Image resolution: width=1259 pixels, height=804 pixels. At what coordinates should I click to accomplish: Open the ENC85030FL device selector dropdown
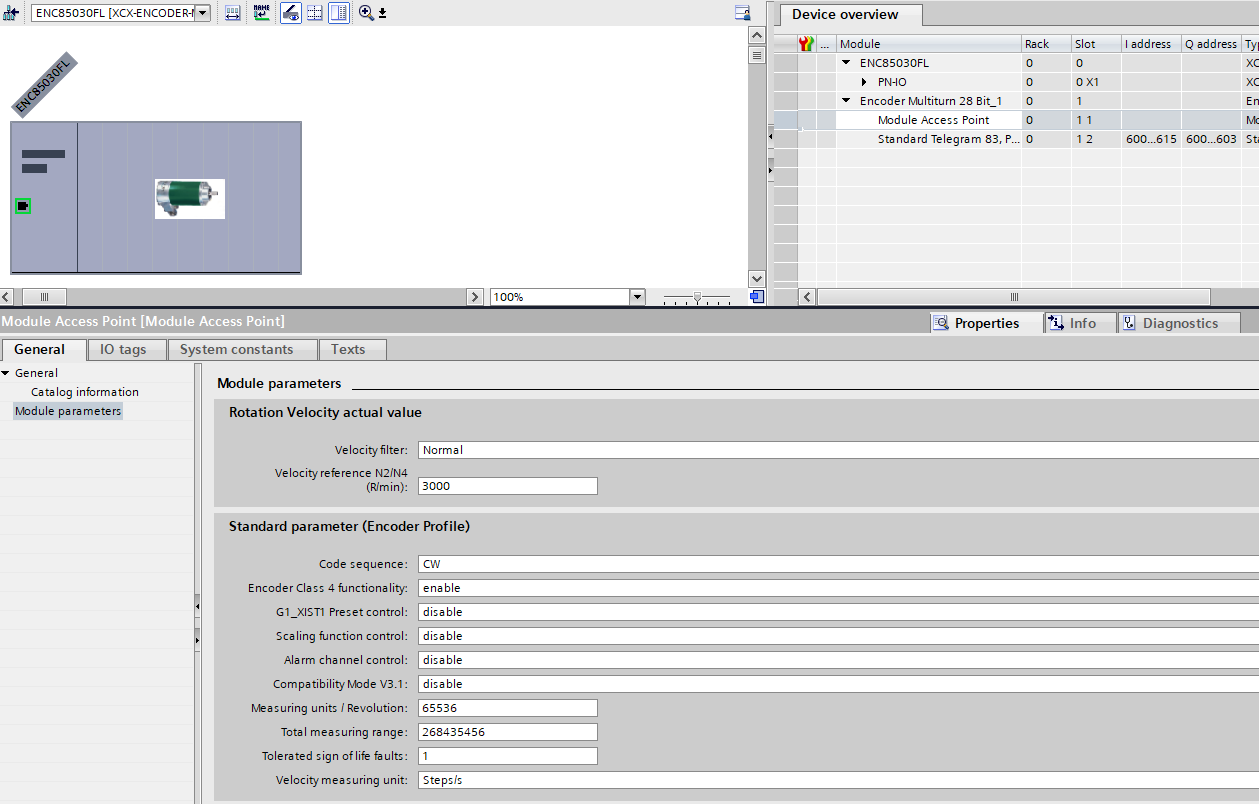tap(202, 13)
